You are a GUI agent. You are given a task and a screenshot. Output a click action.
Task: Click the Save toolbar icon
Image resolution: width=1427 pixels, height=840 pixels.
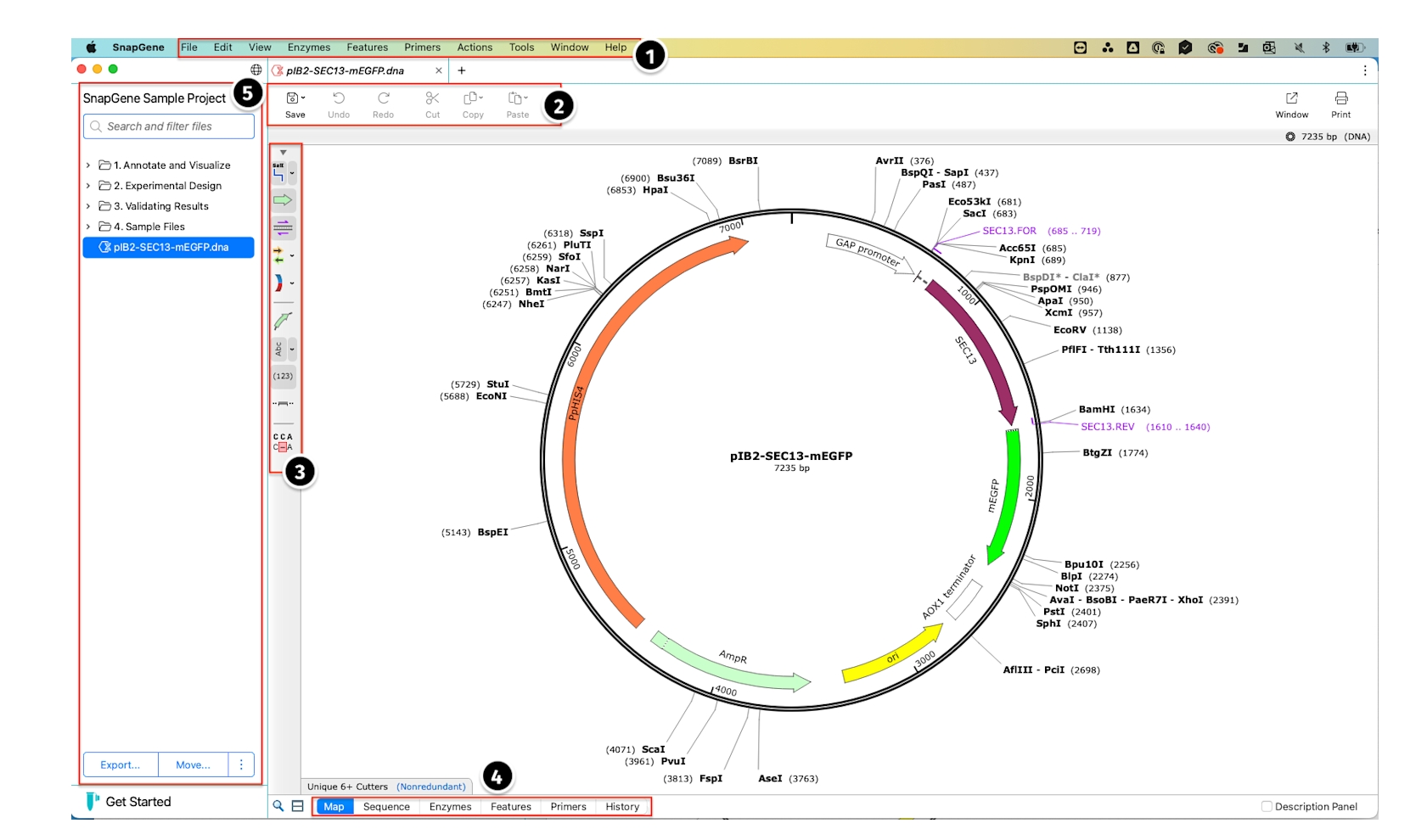(294, 98)
